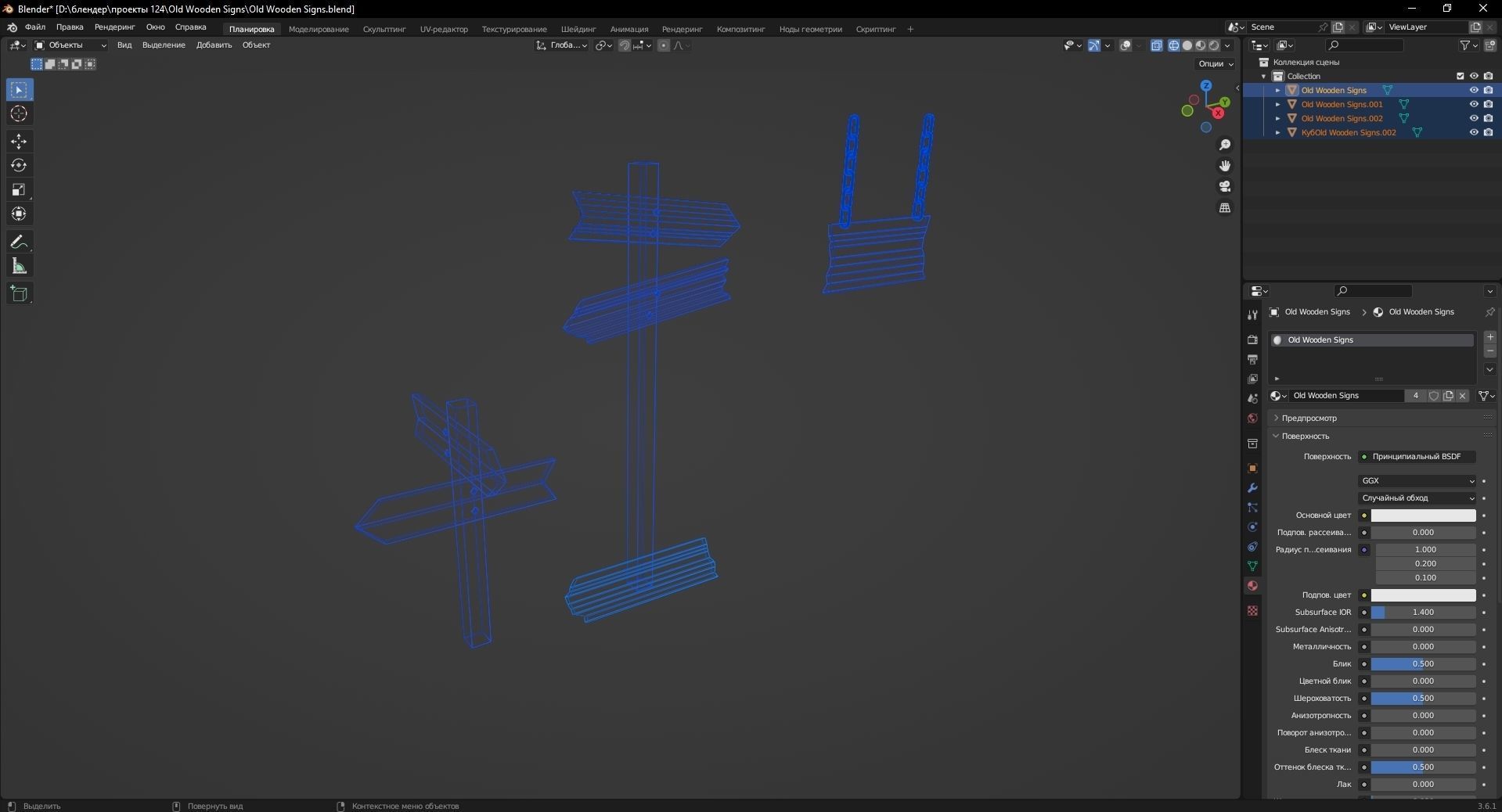1502x812 pixels.
Task: Pick the Scale tool
Action: click(x=19, y=190)
